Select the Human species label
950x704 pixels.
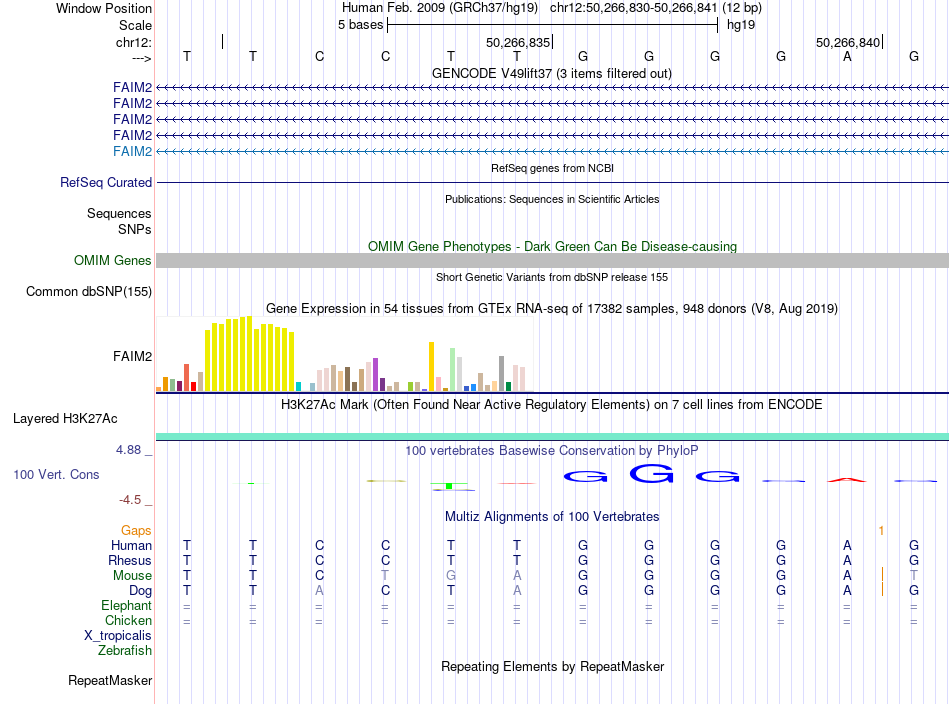[131, 545]
